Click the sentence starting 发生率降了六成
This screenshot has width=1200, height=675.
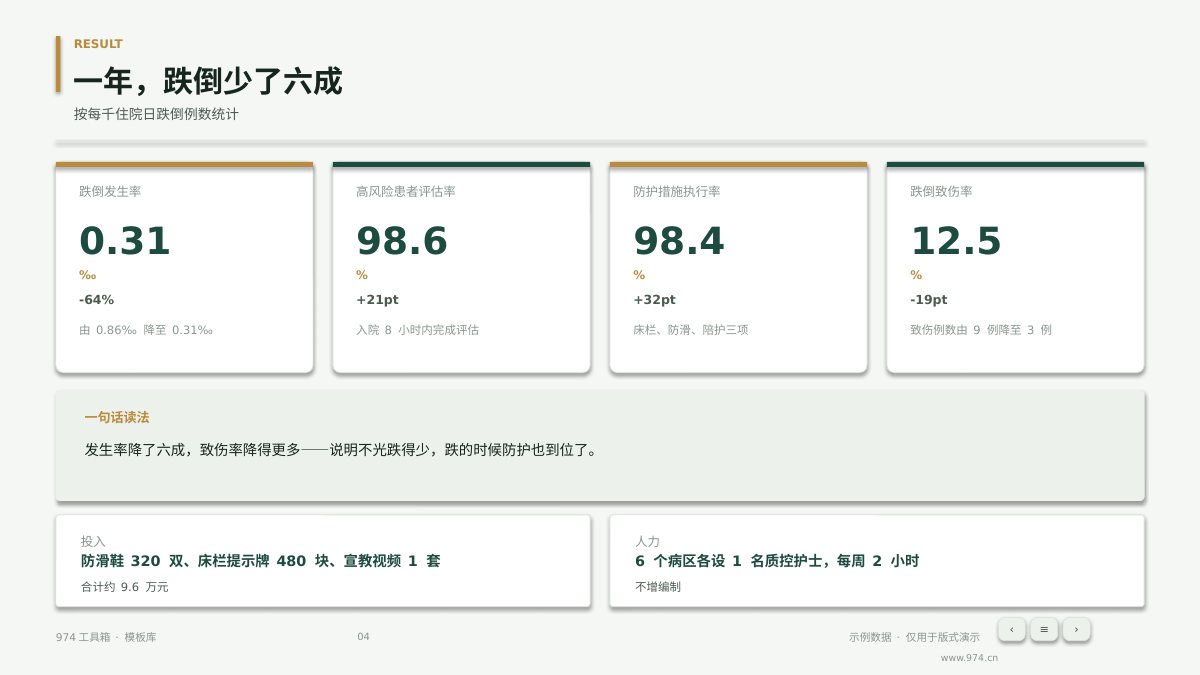coord(341,450)
